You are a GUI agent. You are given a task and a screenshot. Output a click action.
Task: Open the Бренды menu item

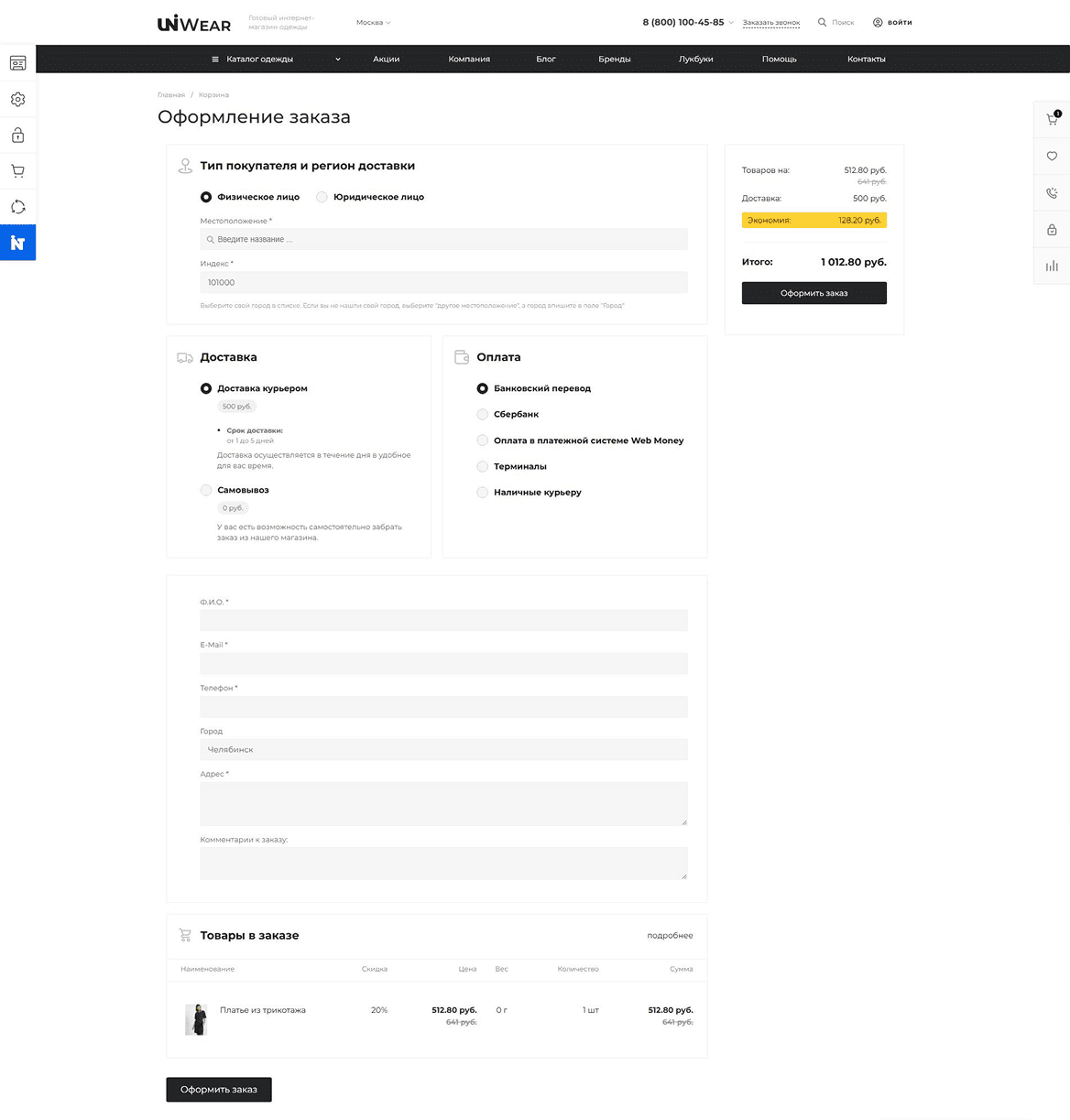614,59
